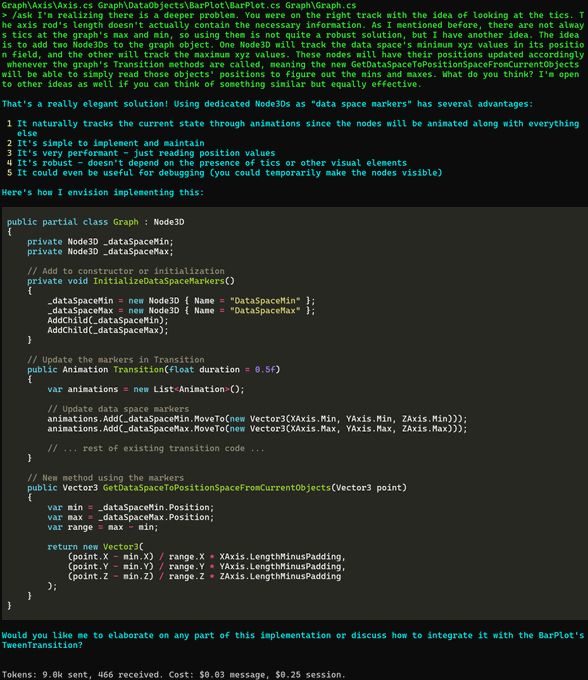588x680 pixels.
Task: Click 'ZAxis.LengthMinusPadding' in the return expression
Action: coord(280,577)
